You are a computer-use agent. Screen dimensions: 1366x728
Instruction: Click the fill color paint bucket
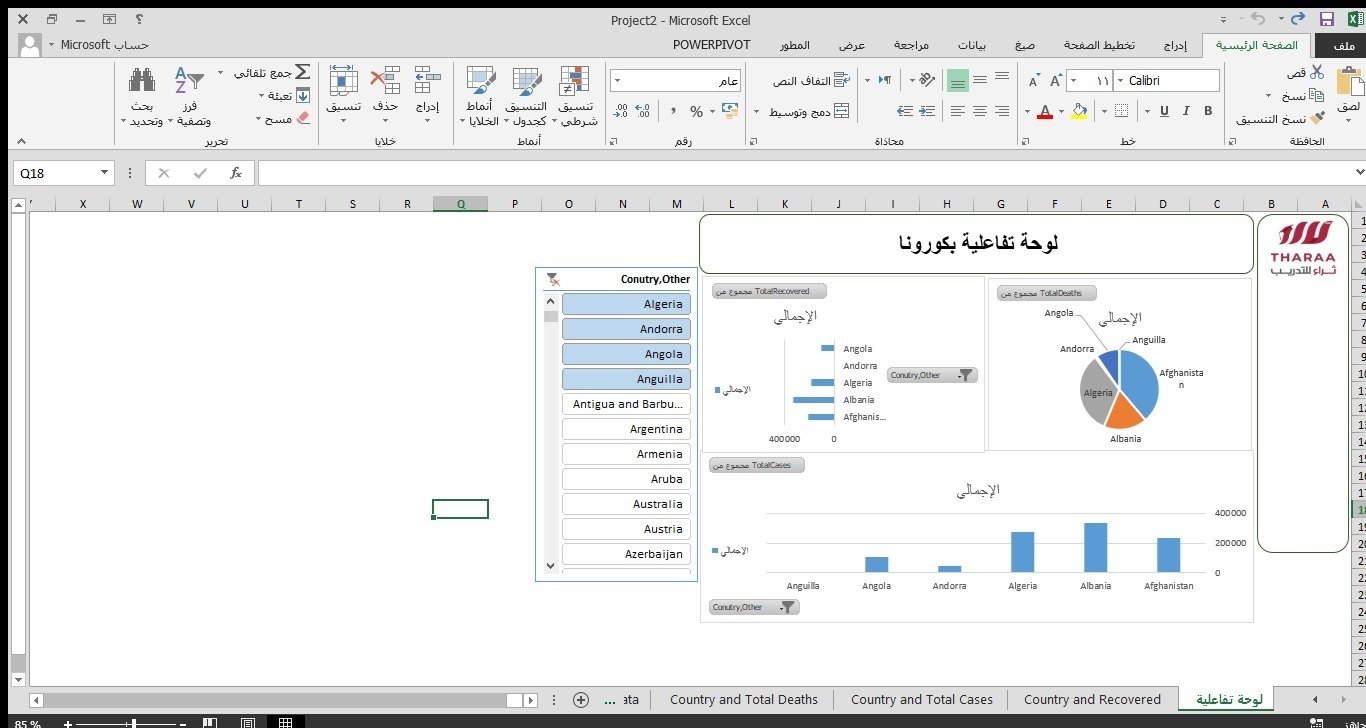[x=1078, y=111]
